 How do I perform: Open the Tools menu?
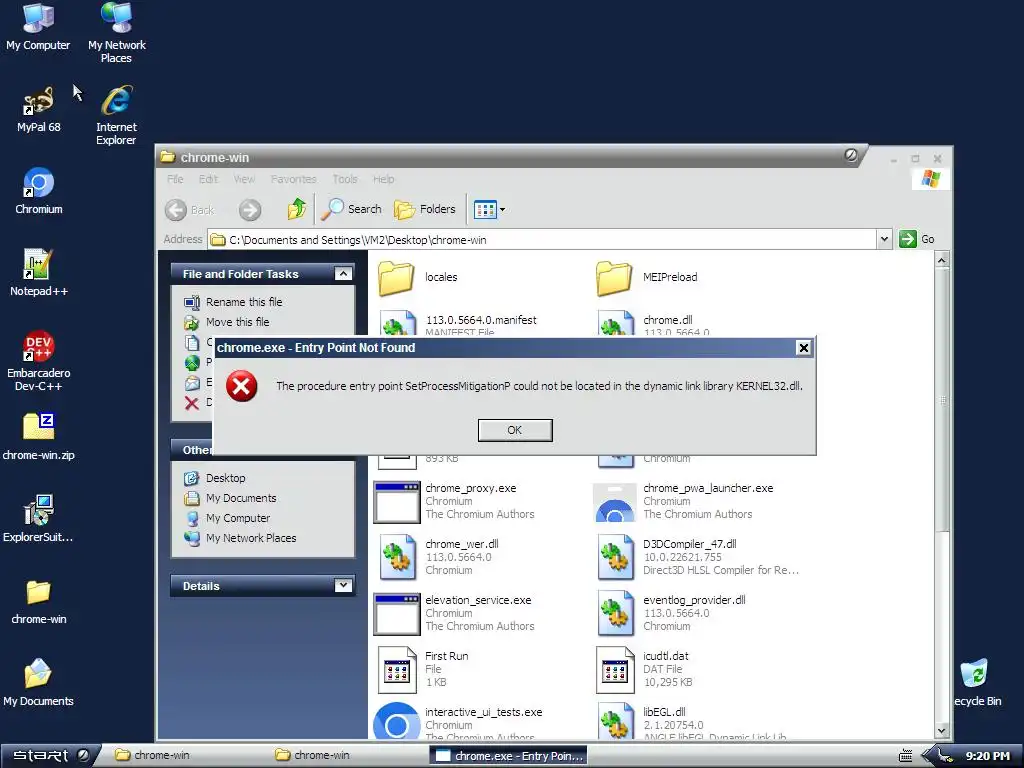click(x=345, y=179)
